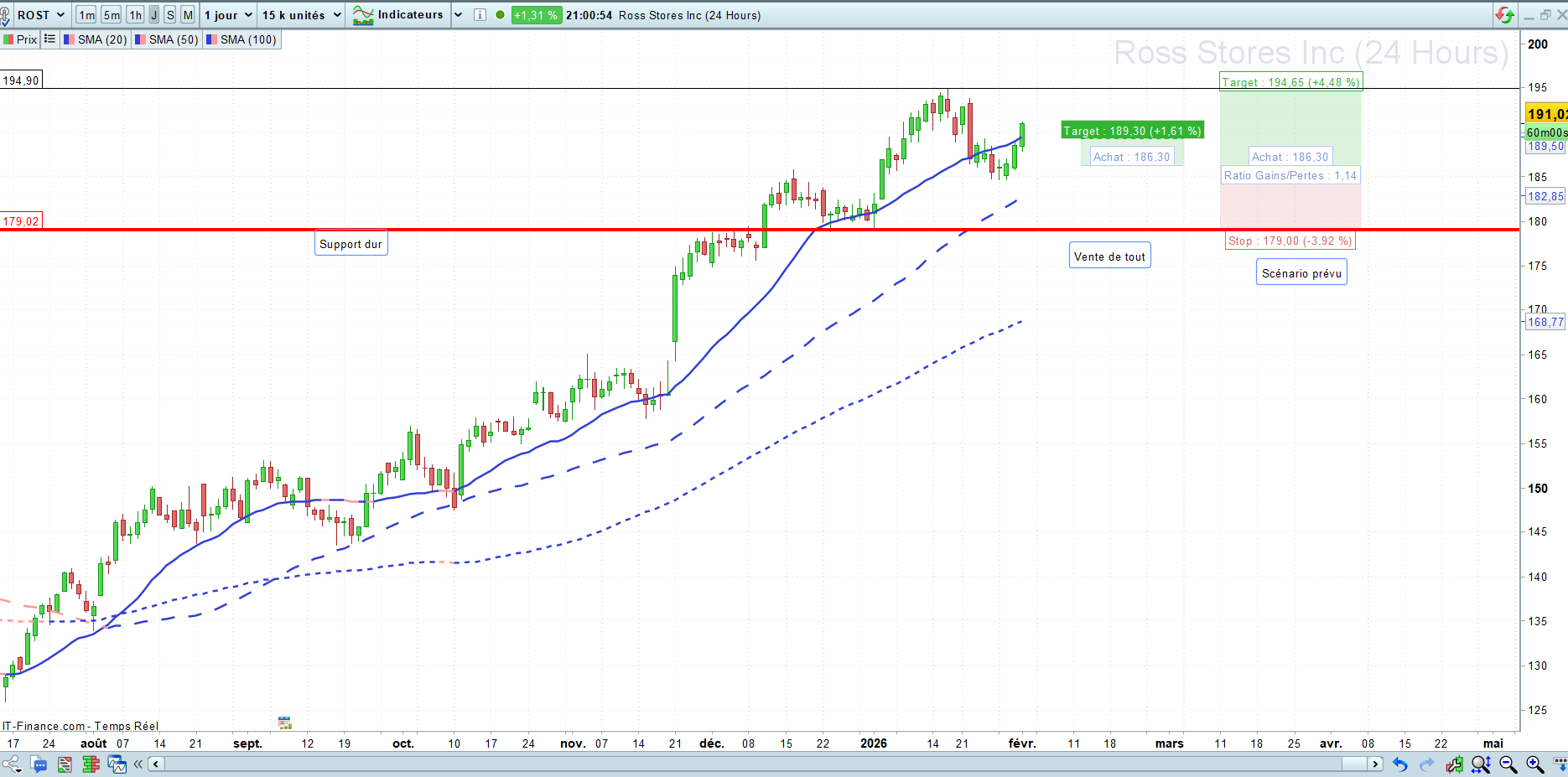This screenshot has width=1568, height=777.
Task: Open the chart comments/chat icon
Action: 39,764
